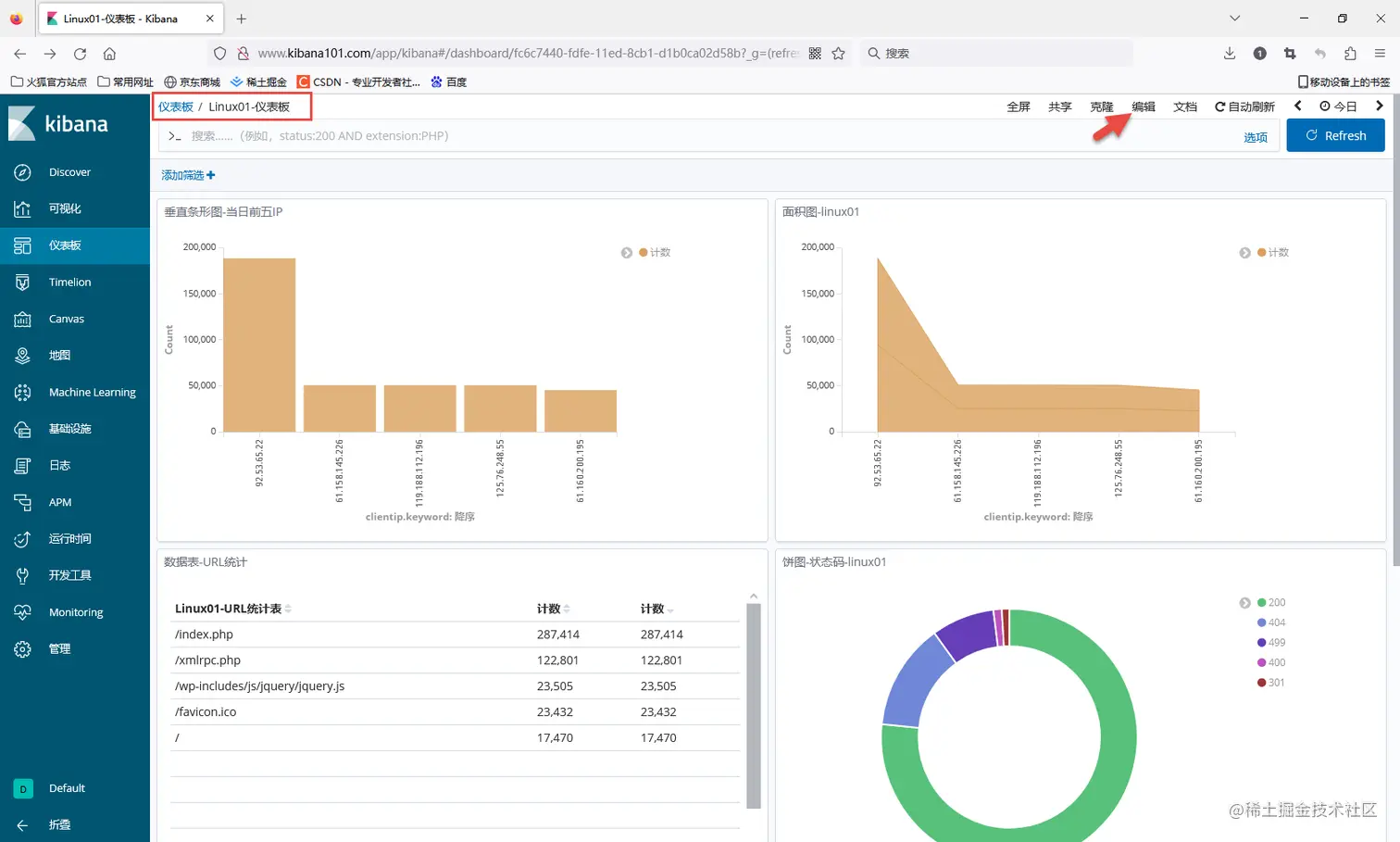
Task: Click 文档 (Docs) in top menu
Action: 1185,107
